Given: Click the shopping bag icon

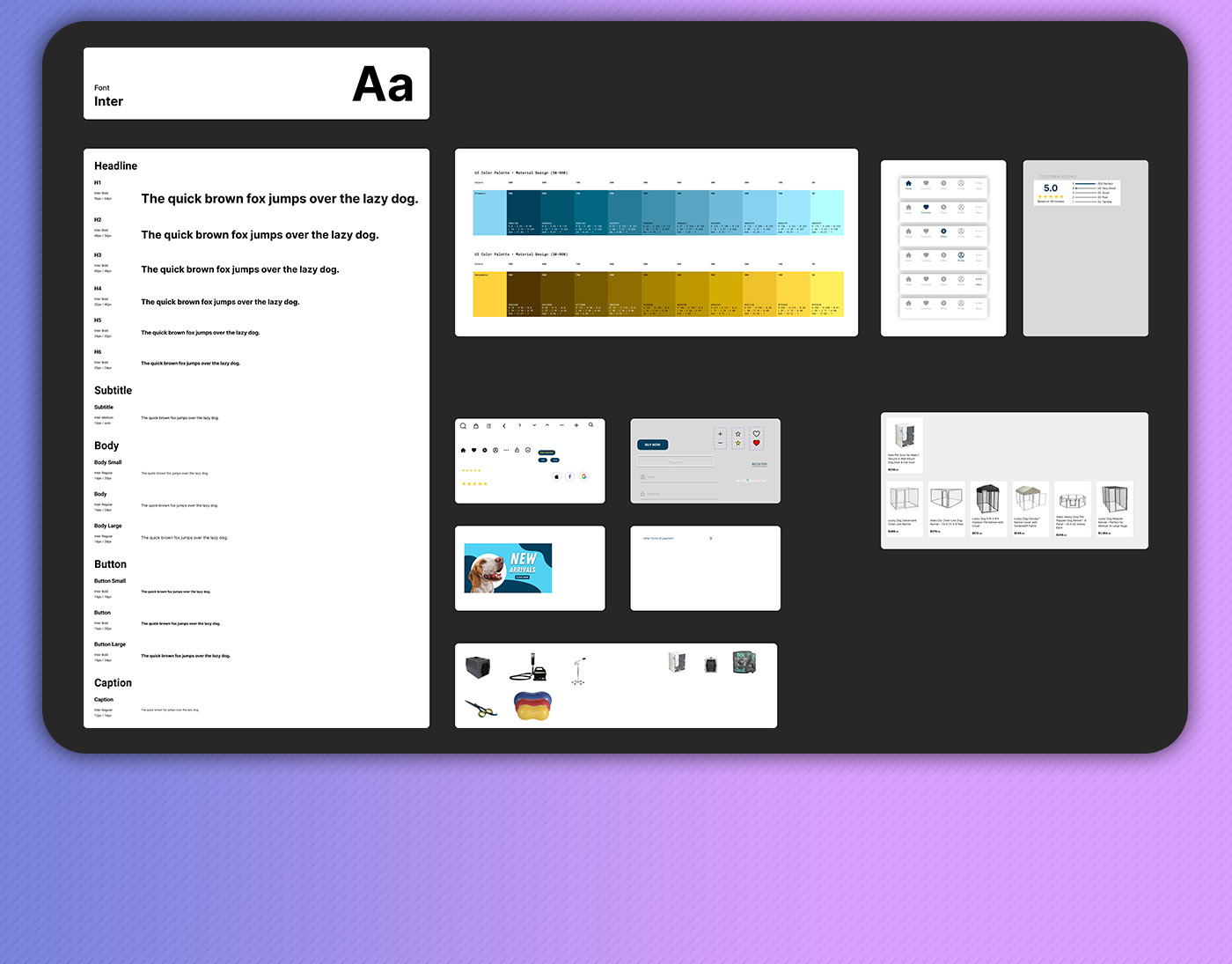Looking at the screenshot, I should [476, 426].
